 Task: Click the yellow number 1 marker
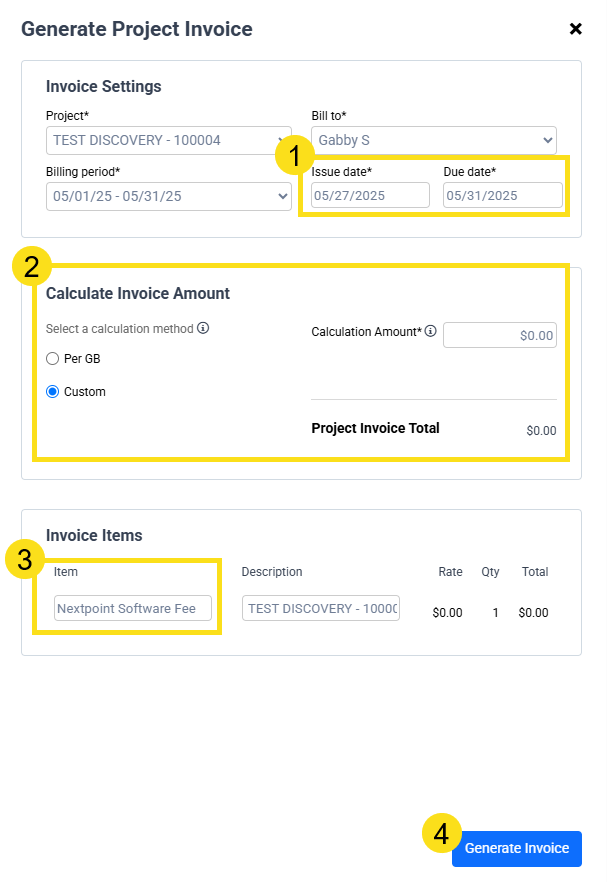coord(294,155)
